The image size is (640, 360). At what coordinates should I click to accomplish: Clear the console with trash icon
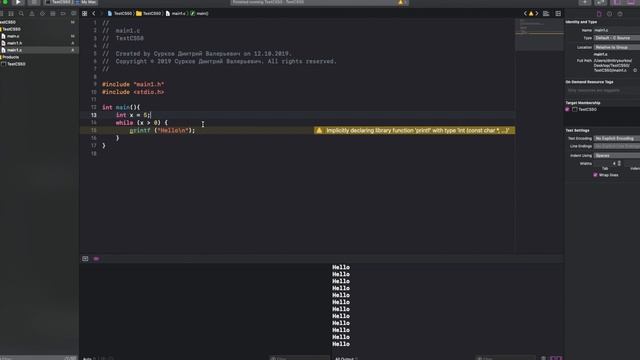[543, 358]
